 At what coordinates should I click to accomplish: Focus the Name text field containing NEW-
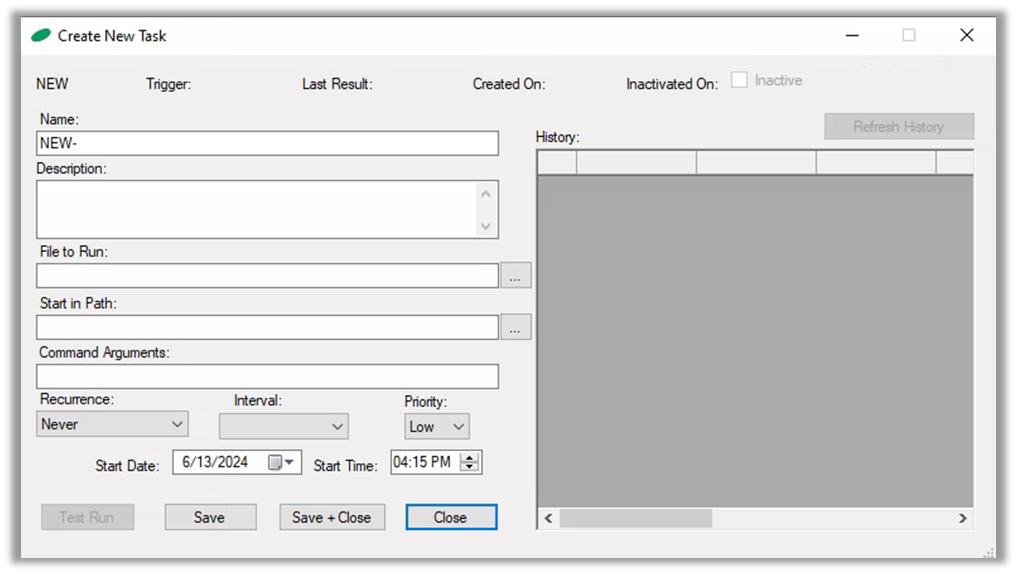[267, 144]
